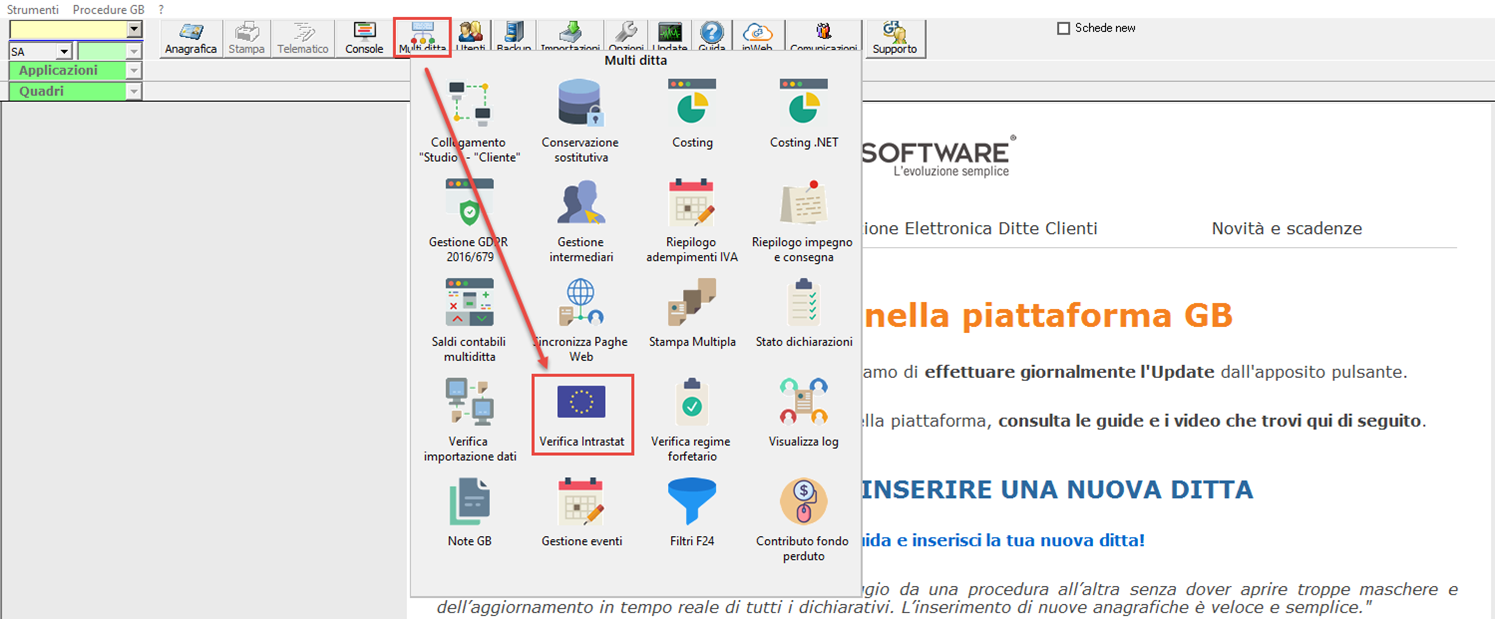Open the Importazioni toolbar button
The width and height of the screenshot is (1495, 619).
tap(570, 38)
